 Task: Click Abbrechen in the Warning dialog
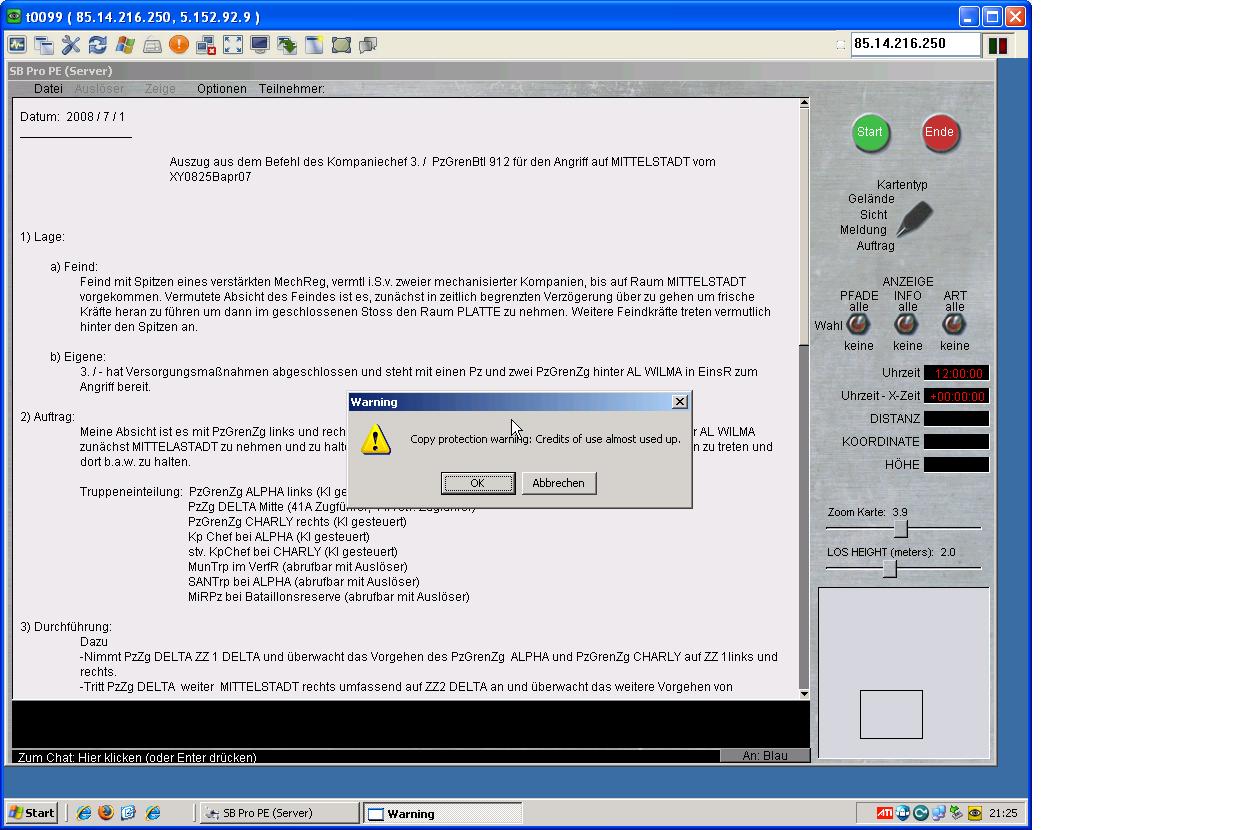[558, 483]
